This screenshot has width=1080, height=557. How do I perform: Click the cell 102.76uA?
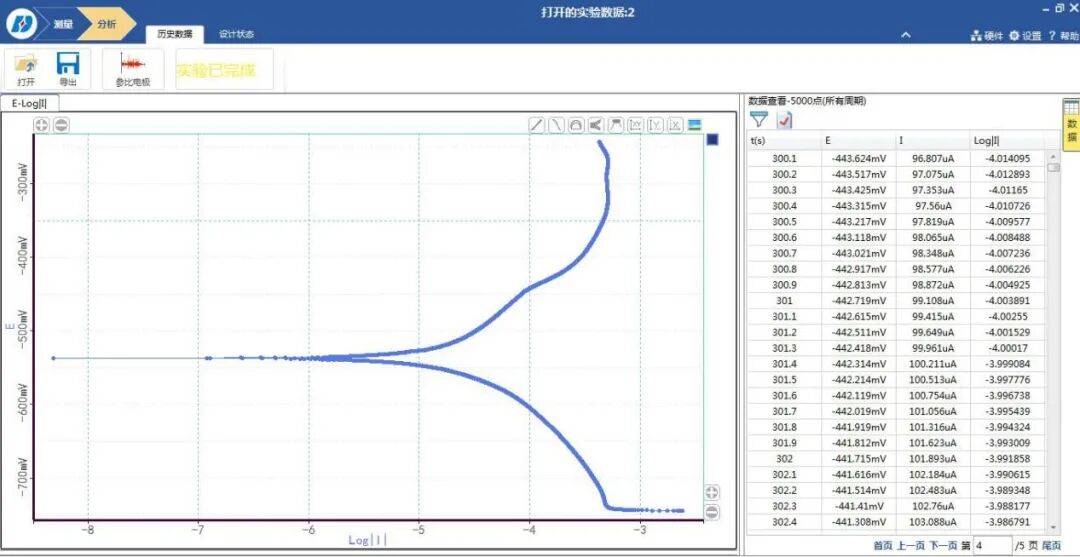[933, 507]
